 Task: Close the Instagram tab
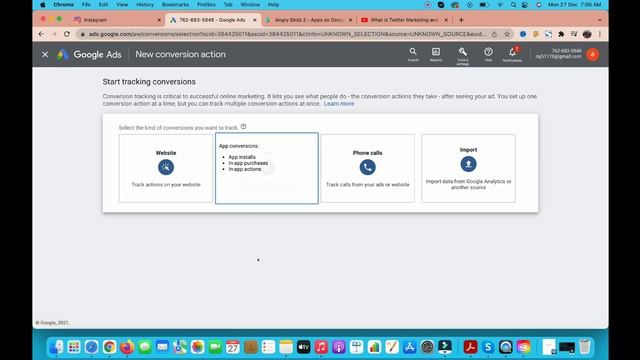coord(159,20)
